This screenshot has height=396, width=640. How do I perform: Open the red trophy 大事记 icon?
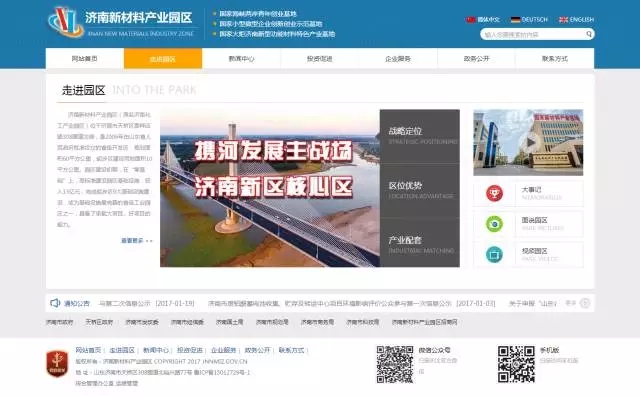click(494, 193)
